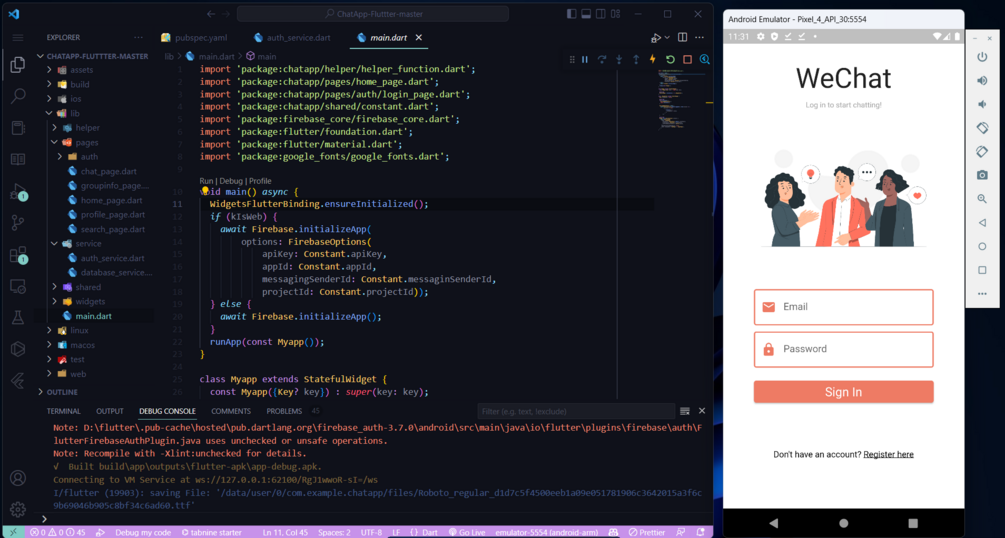This screenshot has height=538, width=1005.
Task: Open database_service file in explorer
Action: pos(110,273)
